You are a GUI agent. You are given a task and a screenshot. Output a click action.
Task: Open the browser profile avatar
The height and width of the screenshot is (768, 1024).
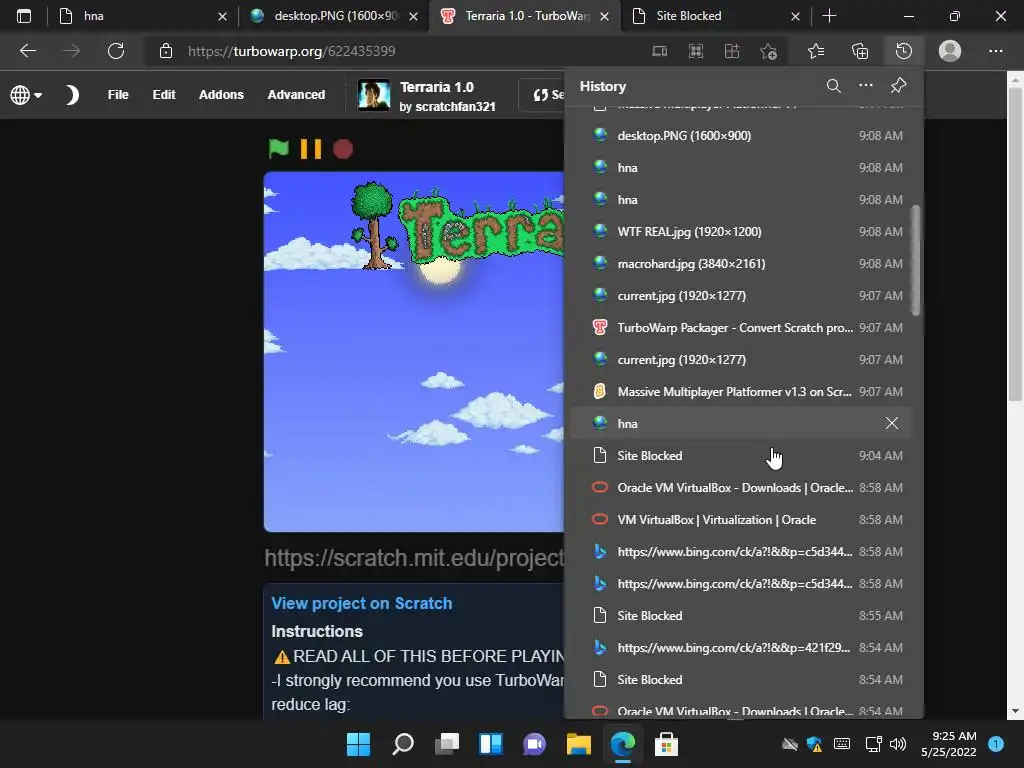[x=950, y=51]
